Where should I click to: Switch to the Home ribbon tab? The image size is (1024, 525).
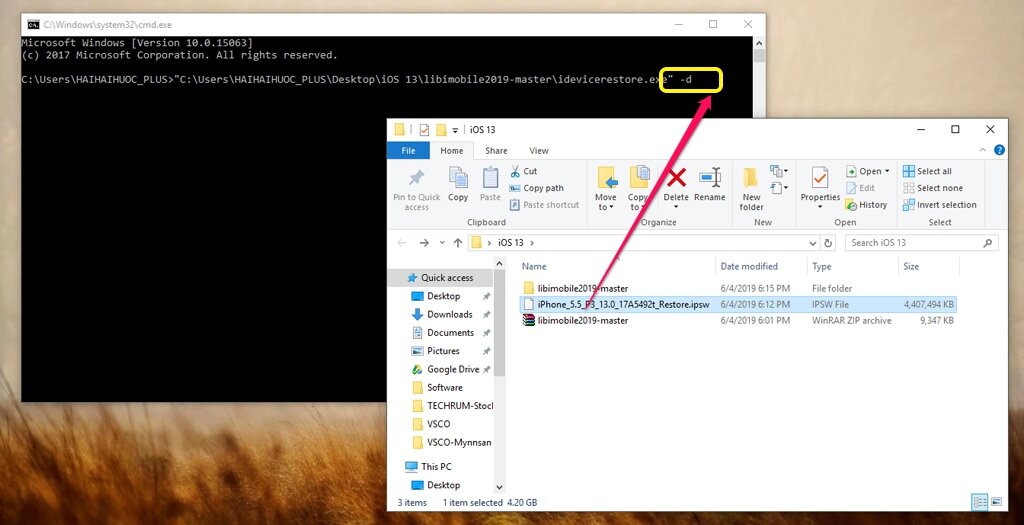(x=451, y=151)
